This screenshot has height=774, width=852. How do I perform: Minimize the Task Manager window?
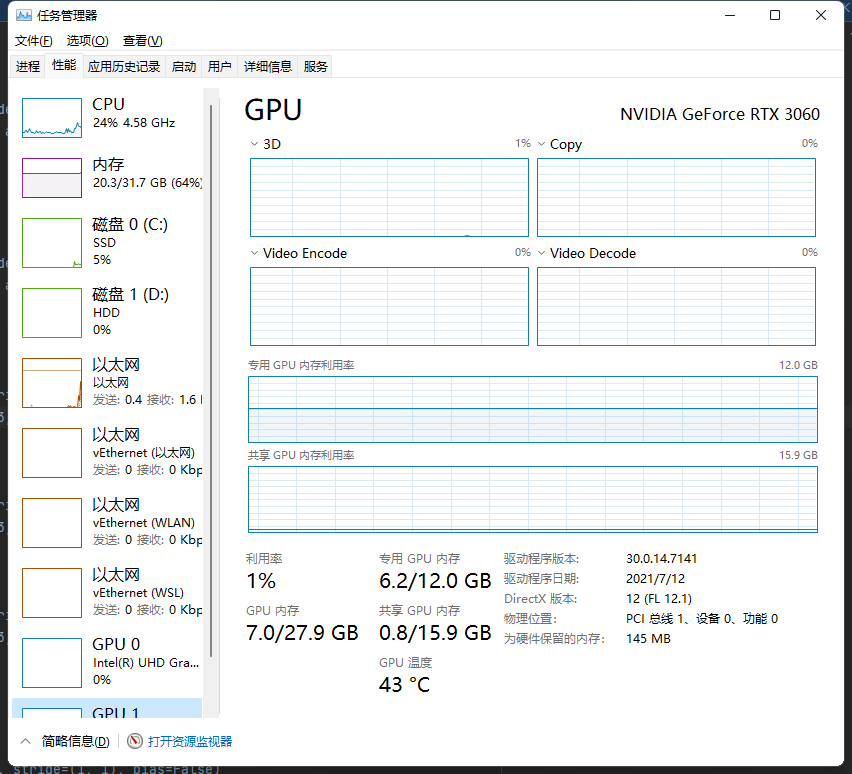(x=730, y=15)
